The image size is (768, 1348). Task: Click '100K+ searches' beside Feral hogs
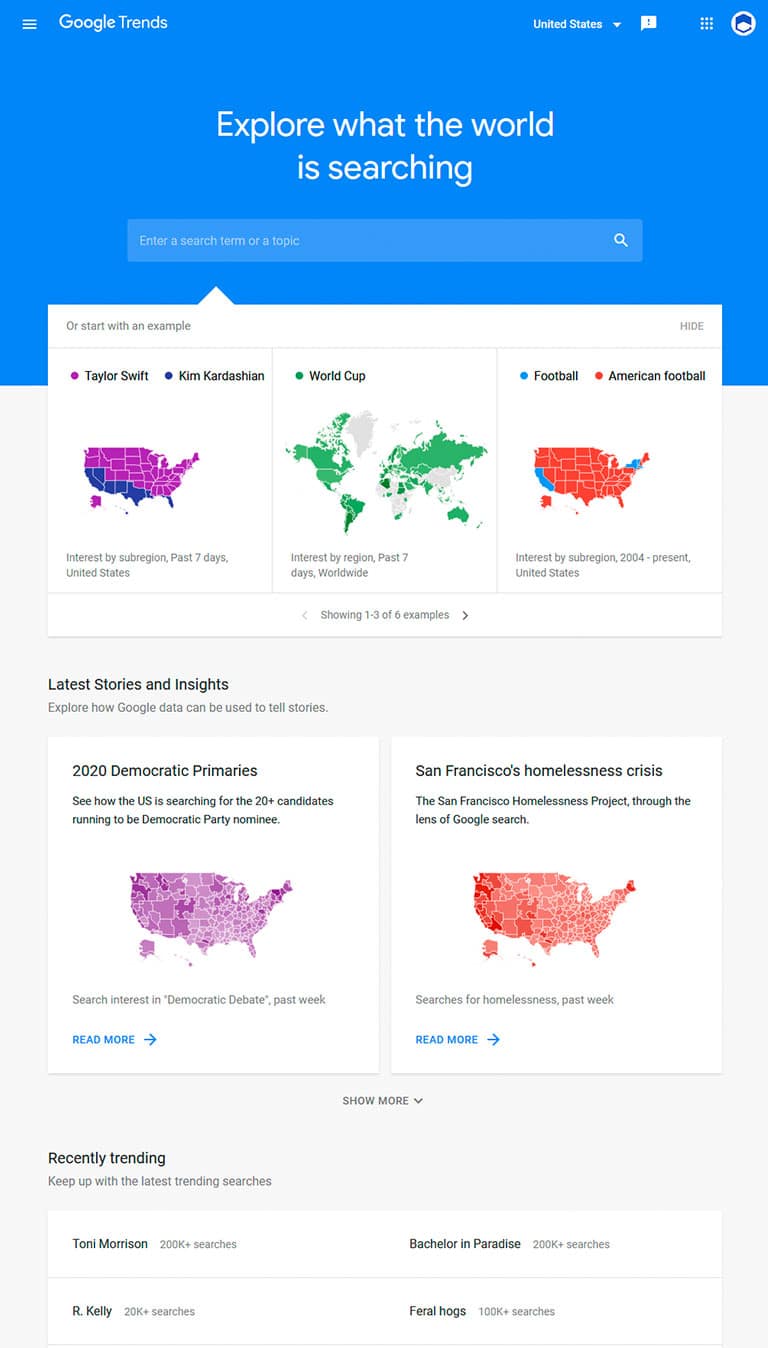(516, 1312)
